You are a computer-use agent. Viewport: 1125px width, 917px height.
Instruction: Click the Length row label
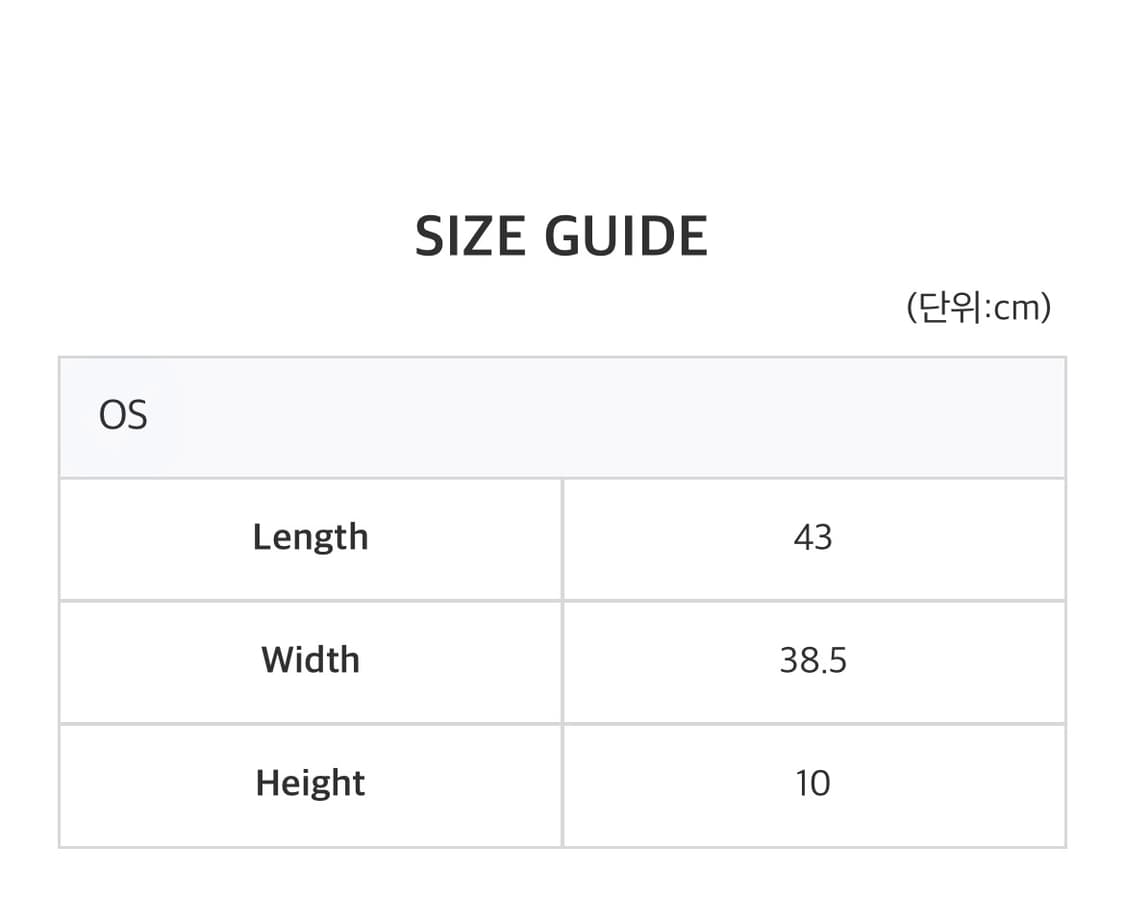(x=310, y=538)
